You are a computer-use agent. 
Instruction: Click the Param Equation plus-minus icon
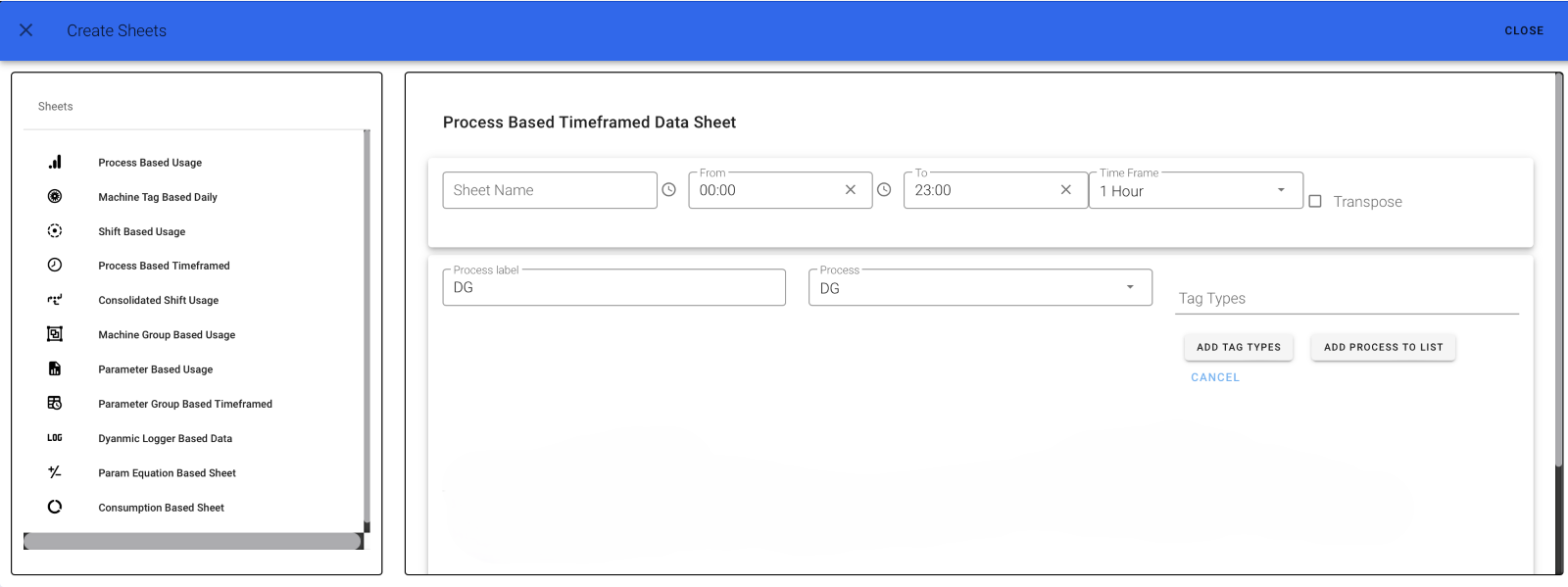click(55, 472)
